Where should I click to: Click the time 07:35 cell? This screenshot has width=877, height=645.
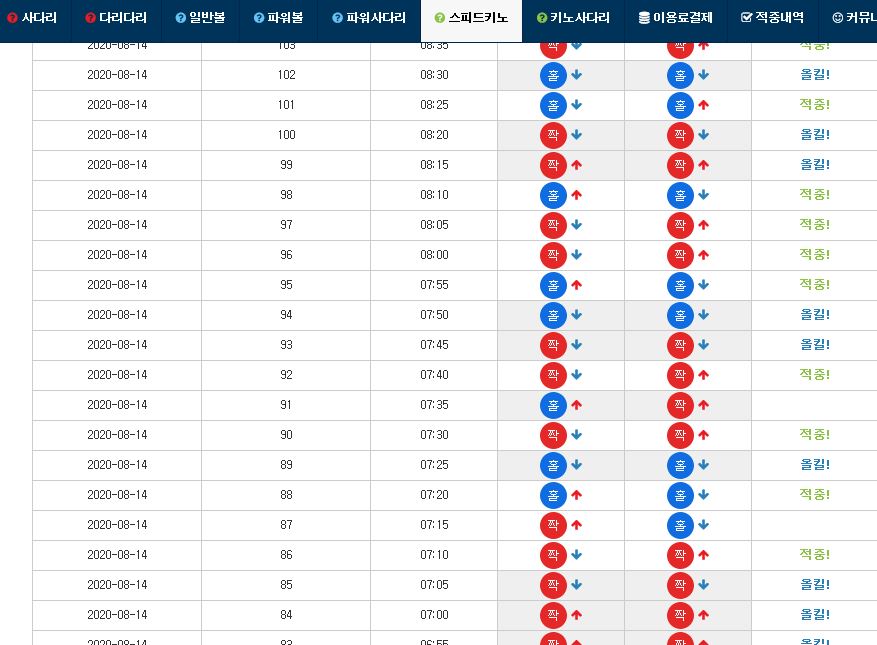tap(434, 405)
